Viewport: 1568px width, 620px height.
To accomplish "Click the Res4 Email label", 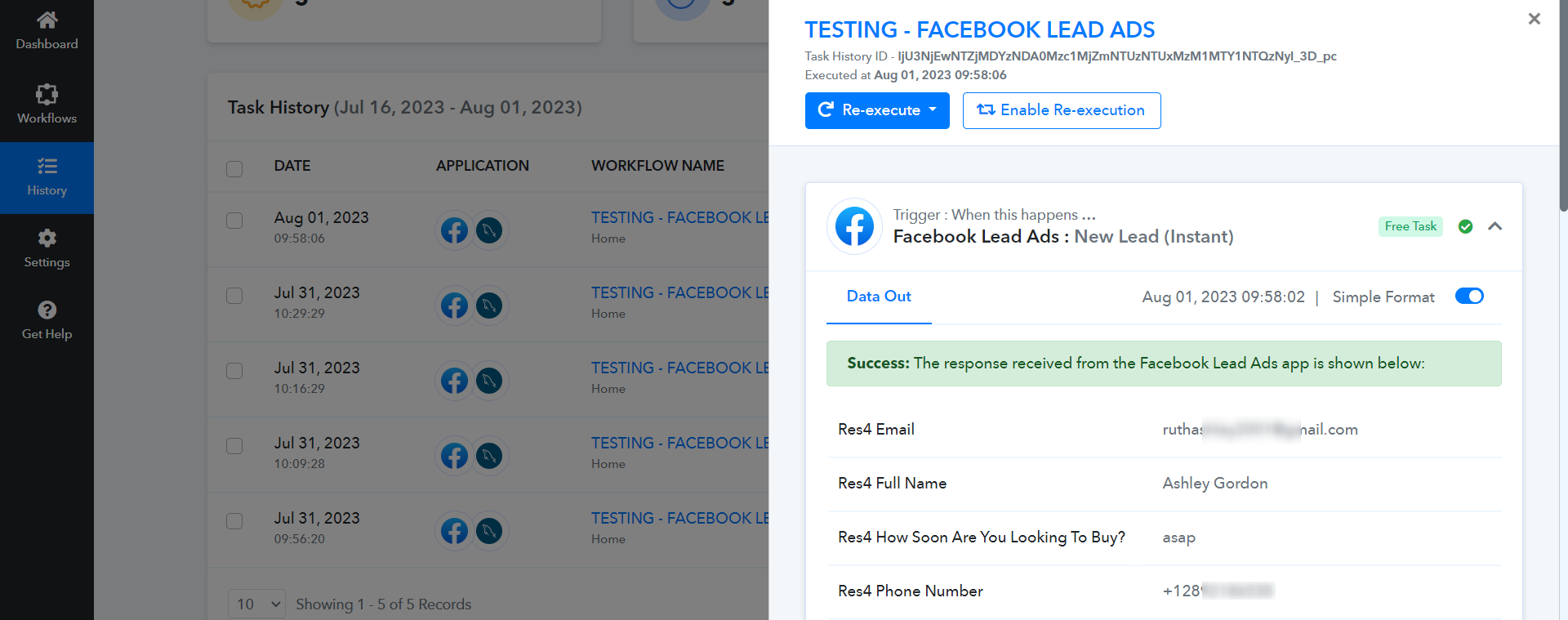I will click(x=876, y=430).
